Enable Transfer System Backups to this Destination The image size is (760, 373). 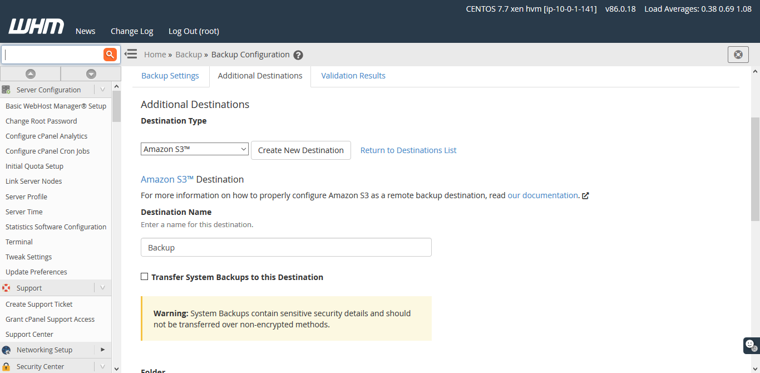tap(144, 277)
